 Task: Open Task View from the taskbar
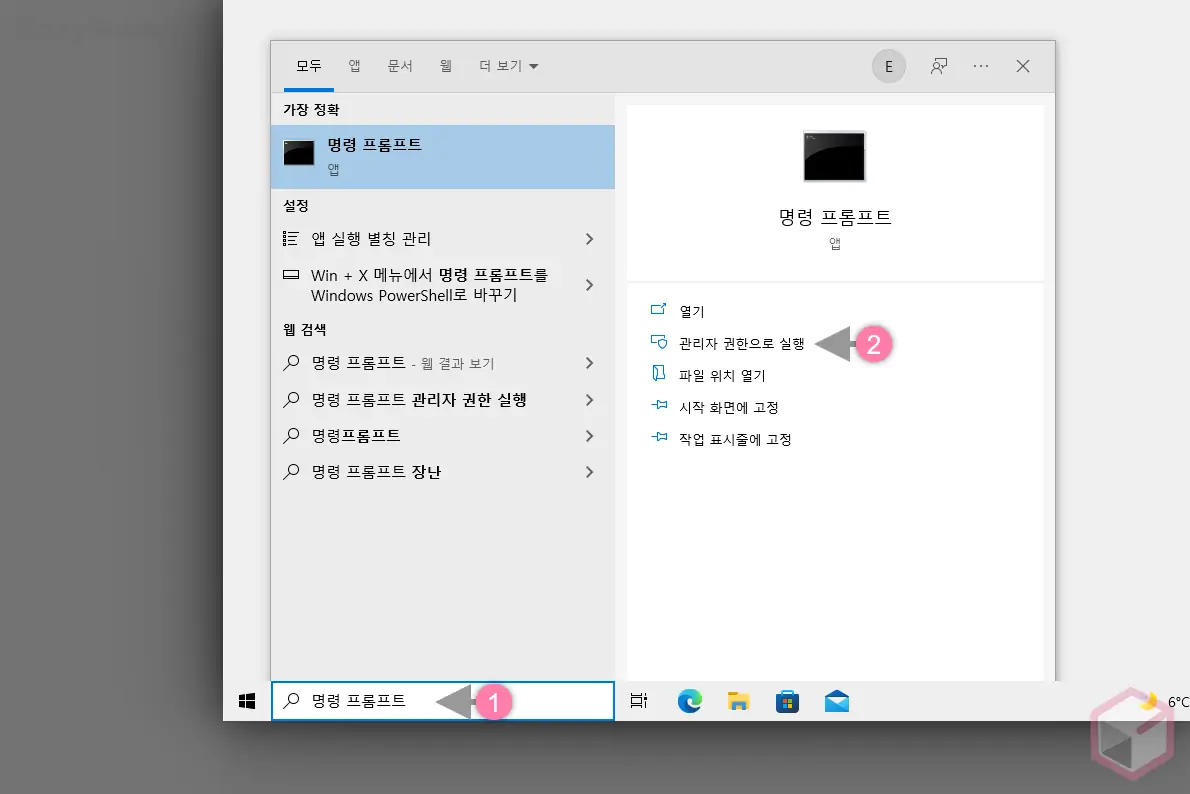(x=639, y=701)
